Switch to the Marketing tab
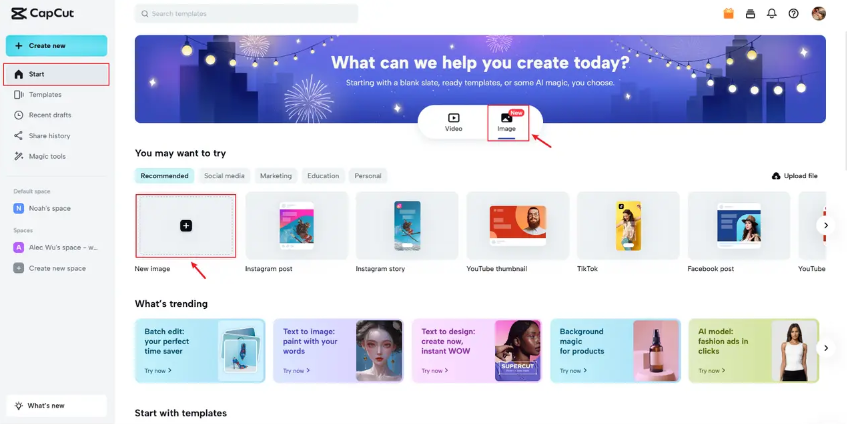Viewport: 847px width, 424px height. (x=275, y=176)
